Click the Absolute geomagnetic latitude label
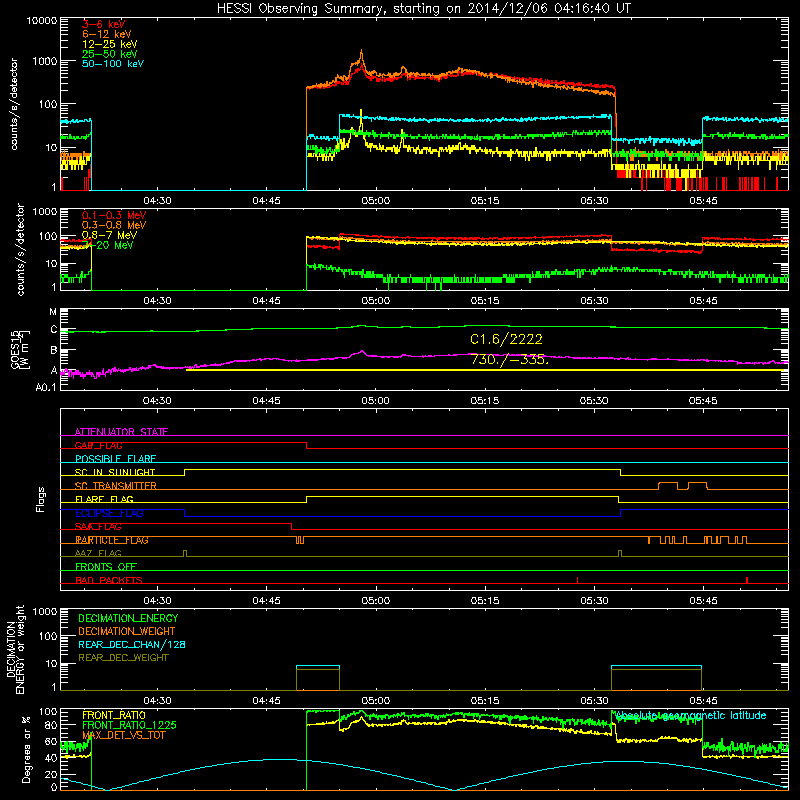This screenshot has height=800, width=800. [x=691, y=715]
